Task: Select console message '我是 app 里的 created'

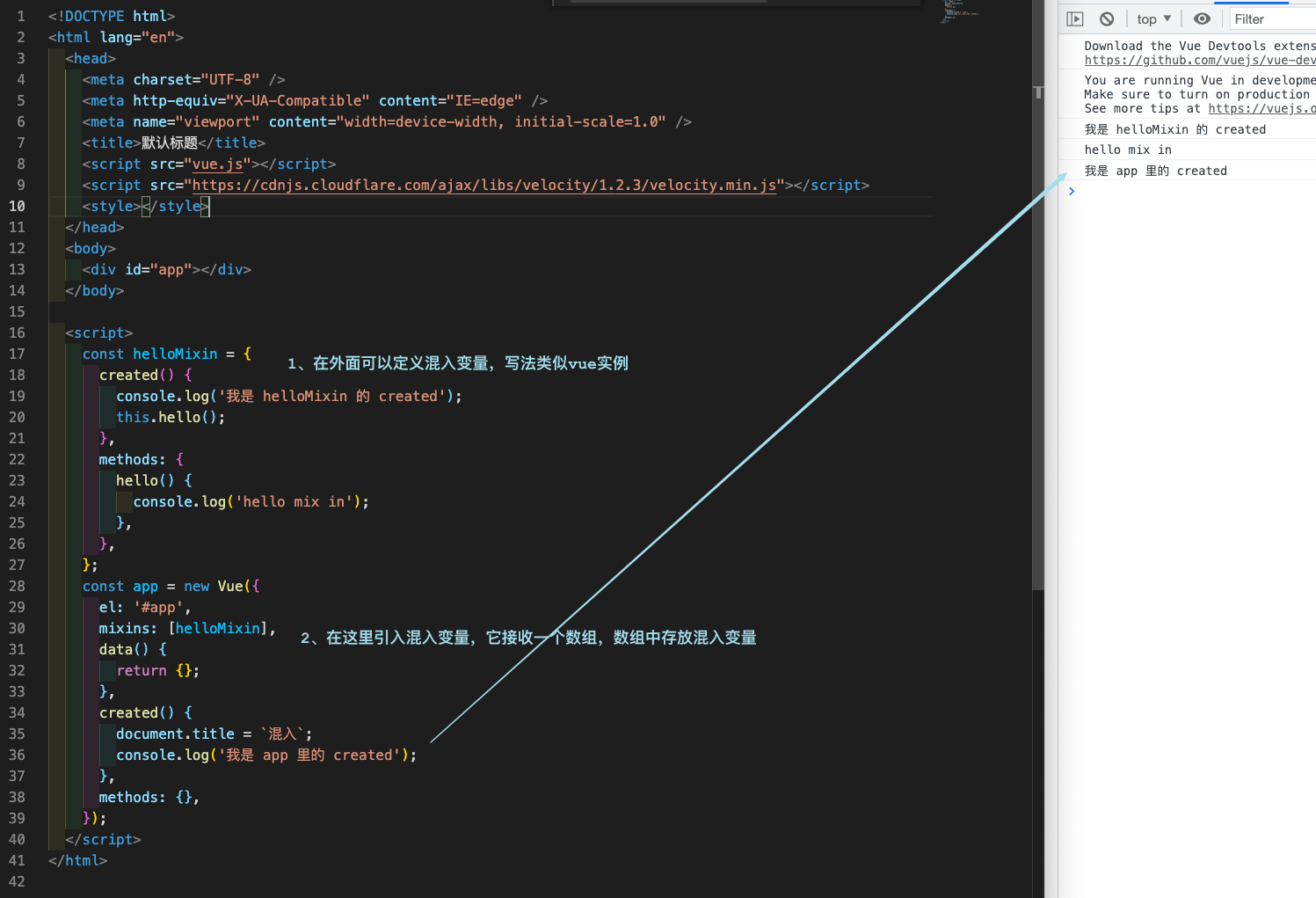Action: click(1155, 171)
